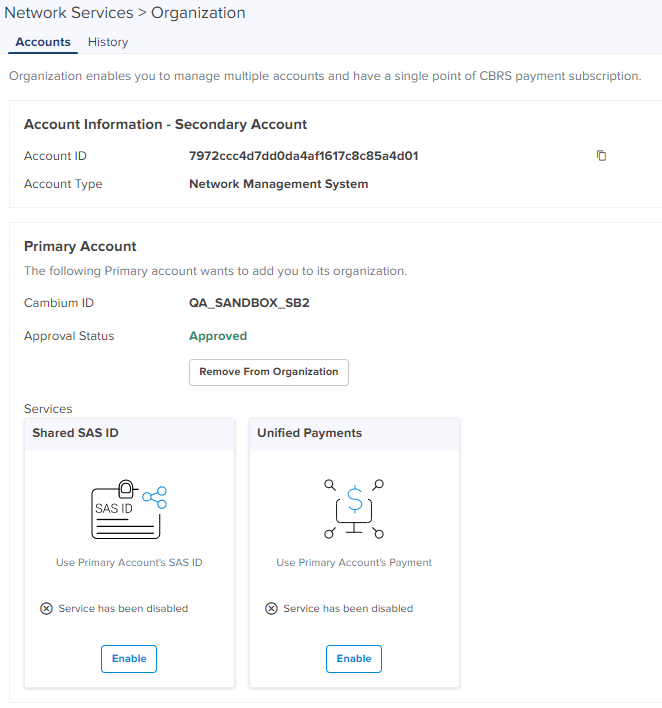Switch to the History tab
Viewport: 662px width, 708px height.
point(108,42)
